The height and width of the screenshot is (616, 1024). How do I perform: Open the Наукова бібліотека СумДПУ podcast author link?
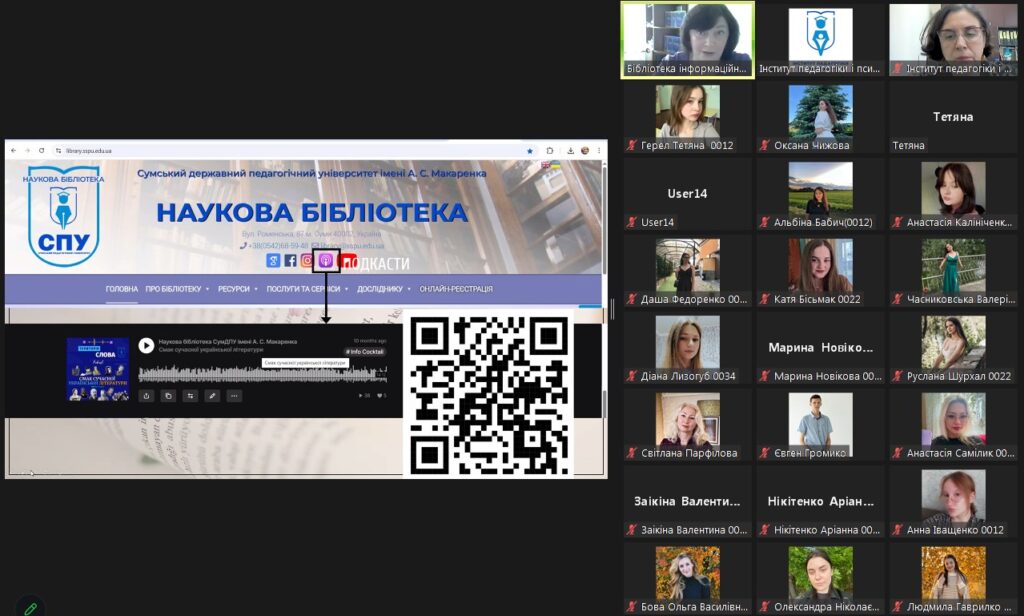[227, 341]
